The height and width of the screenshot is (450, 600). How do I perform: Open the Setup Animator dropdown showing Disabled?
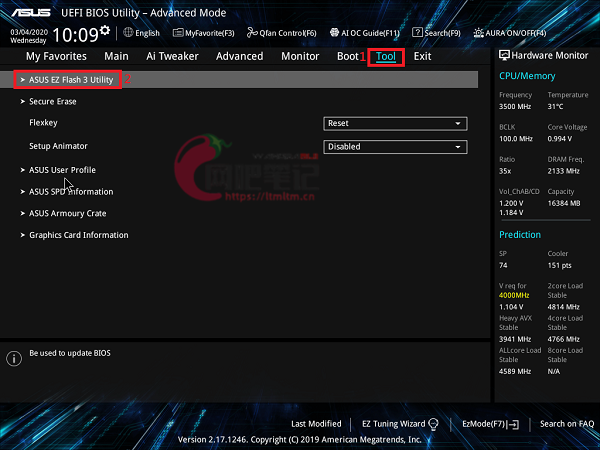tap(395, 147)
